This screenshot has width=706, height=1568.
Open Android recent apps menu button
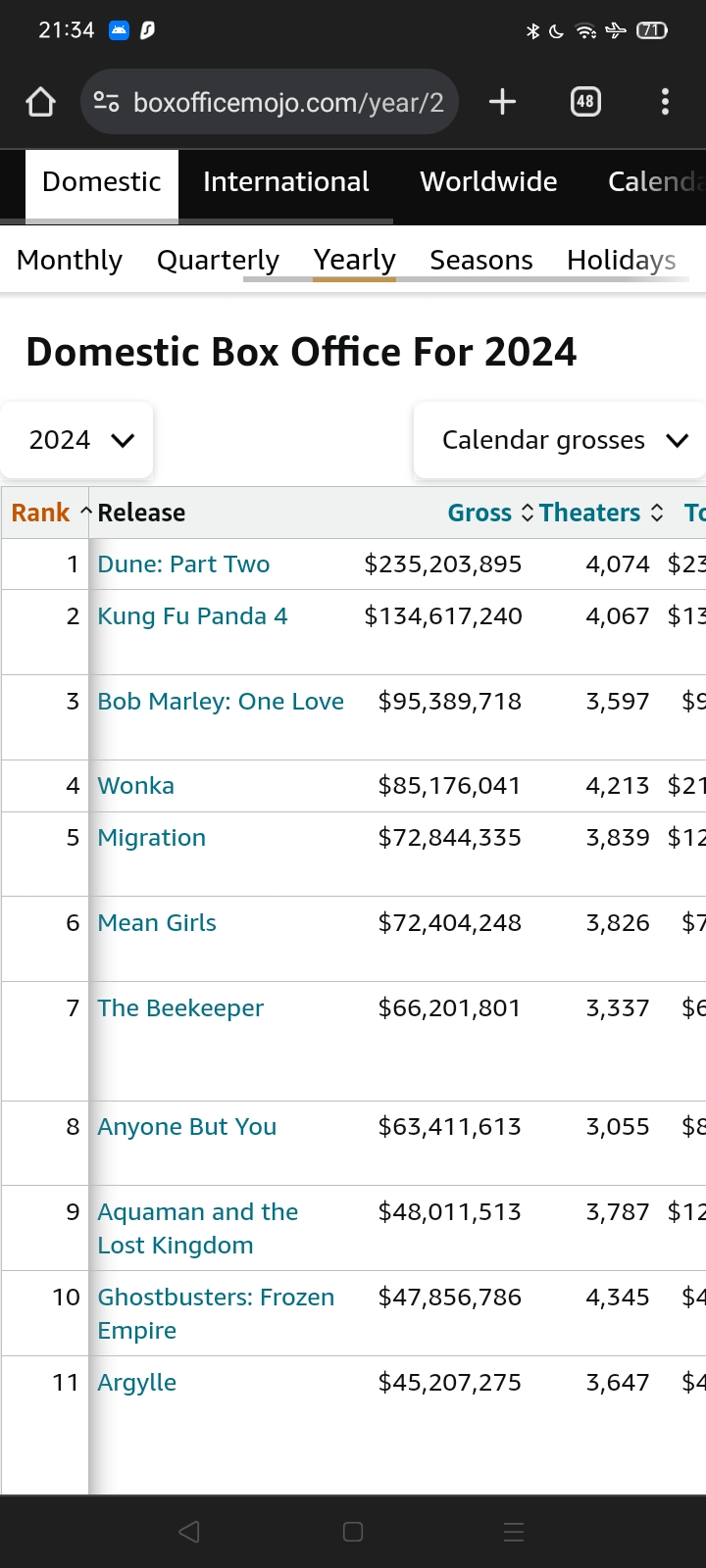coord(514,1532)
